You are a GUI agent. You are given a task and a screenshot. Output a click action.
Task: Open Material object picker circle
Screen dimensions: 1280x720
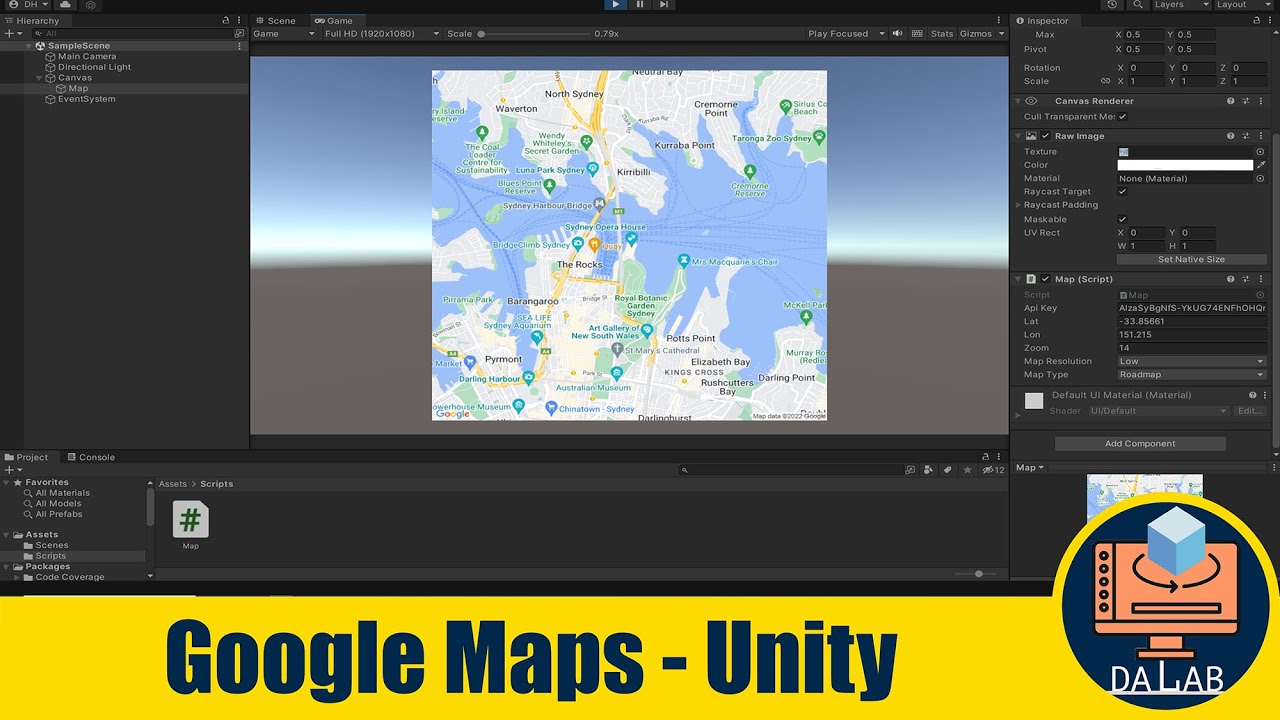1260,178
